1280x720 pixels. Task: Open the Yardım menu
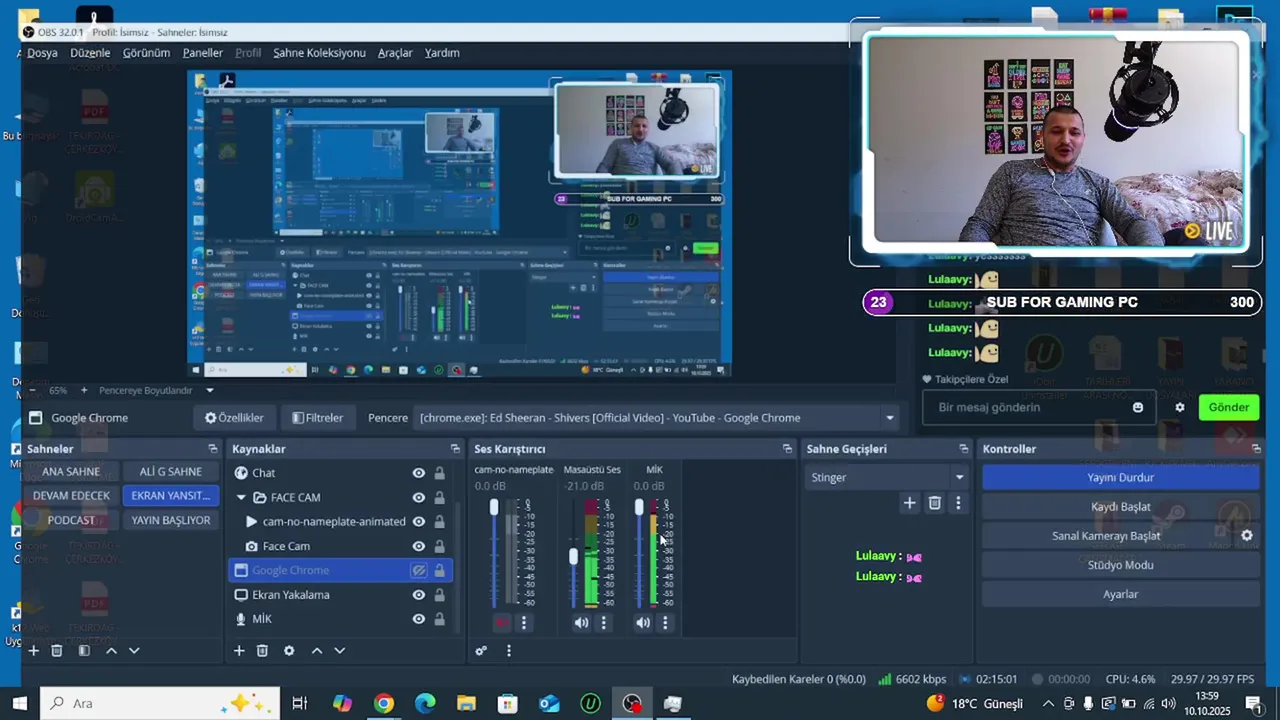[x=442, y=53]
